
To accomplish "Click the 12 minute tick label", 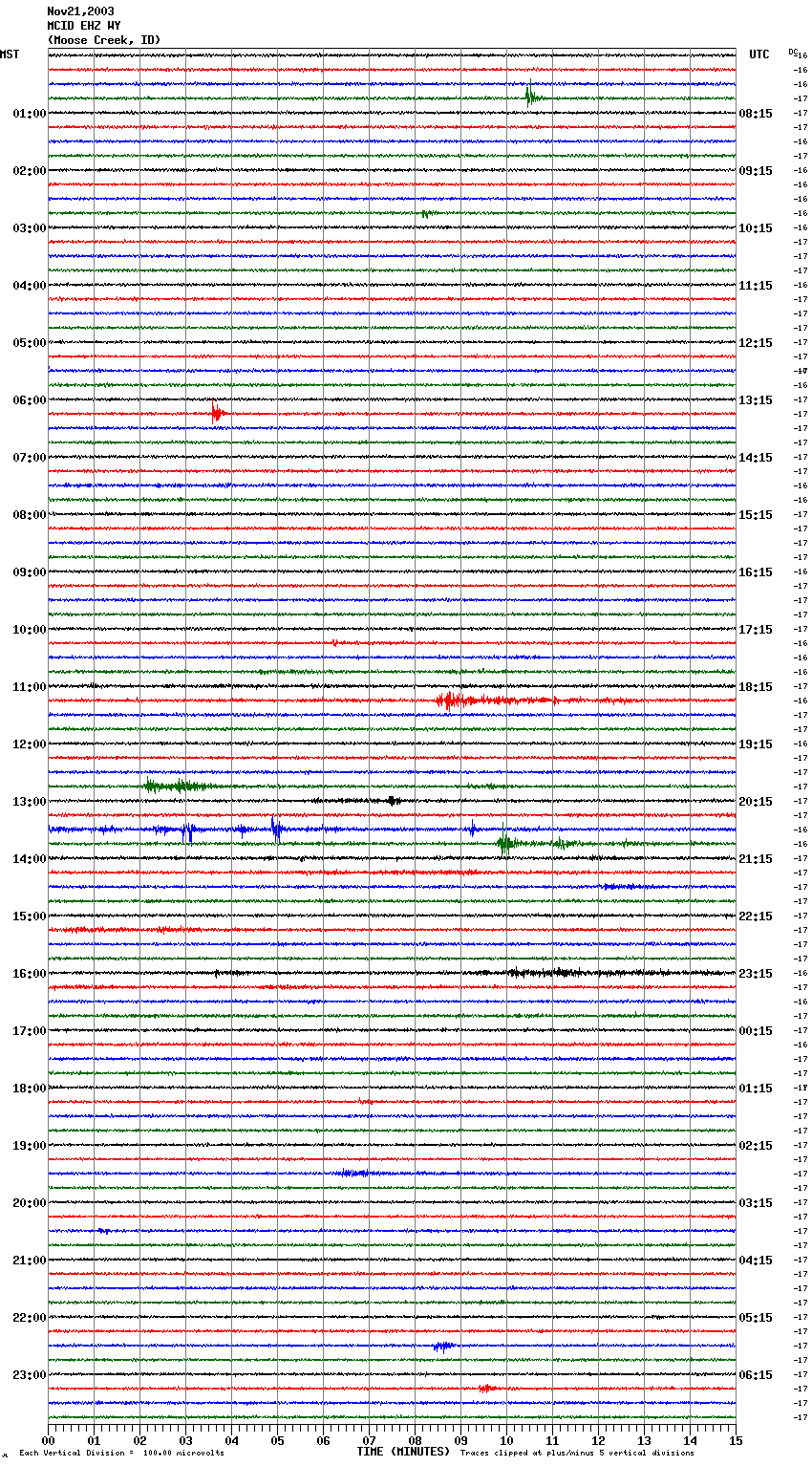I will click(x=599, y=1440).
